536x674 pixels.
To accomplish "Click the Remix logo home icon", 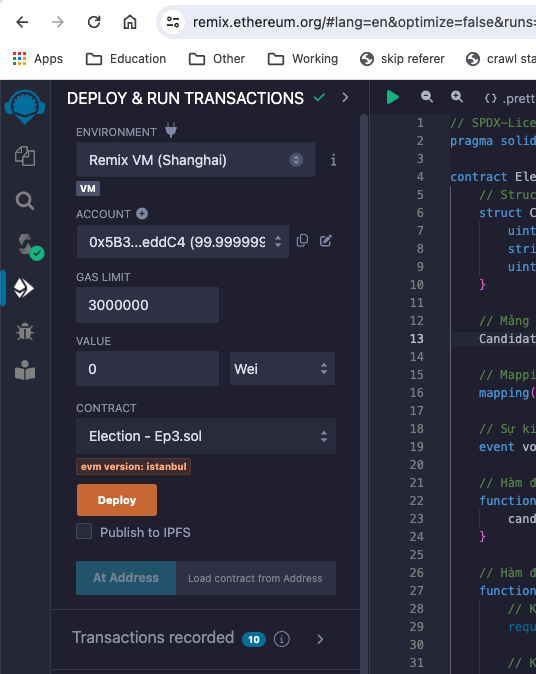I will [x=25, y=107].
